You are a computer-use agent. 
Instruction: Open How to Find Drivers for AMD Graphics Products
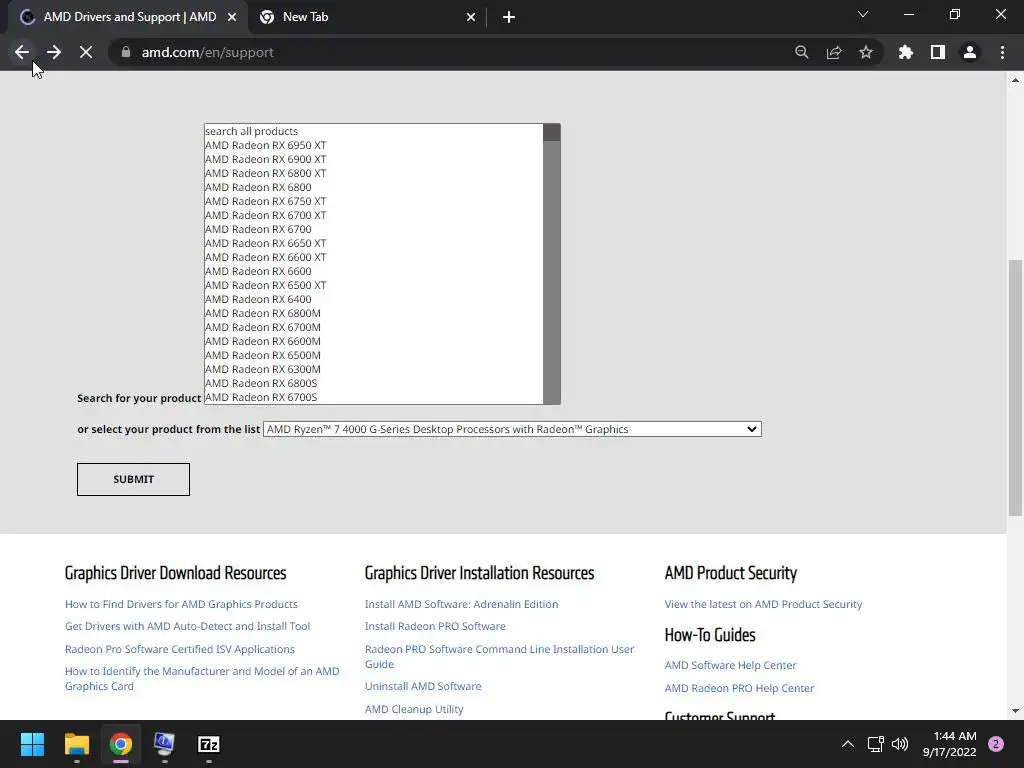point(181,604)
